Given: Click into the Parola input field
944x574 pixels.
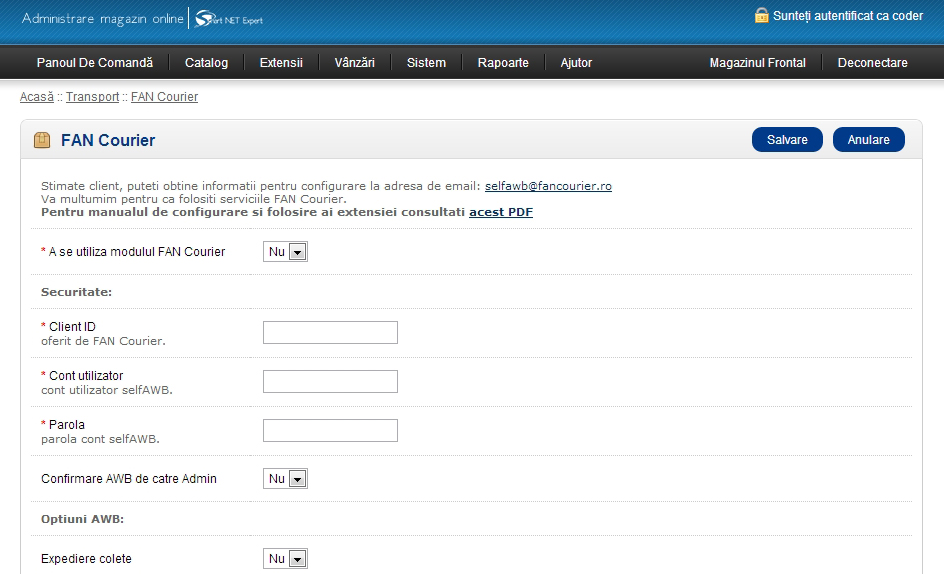Looking at the screenshot, I should tap(330, 431).
